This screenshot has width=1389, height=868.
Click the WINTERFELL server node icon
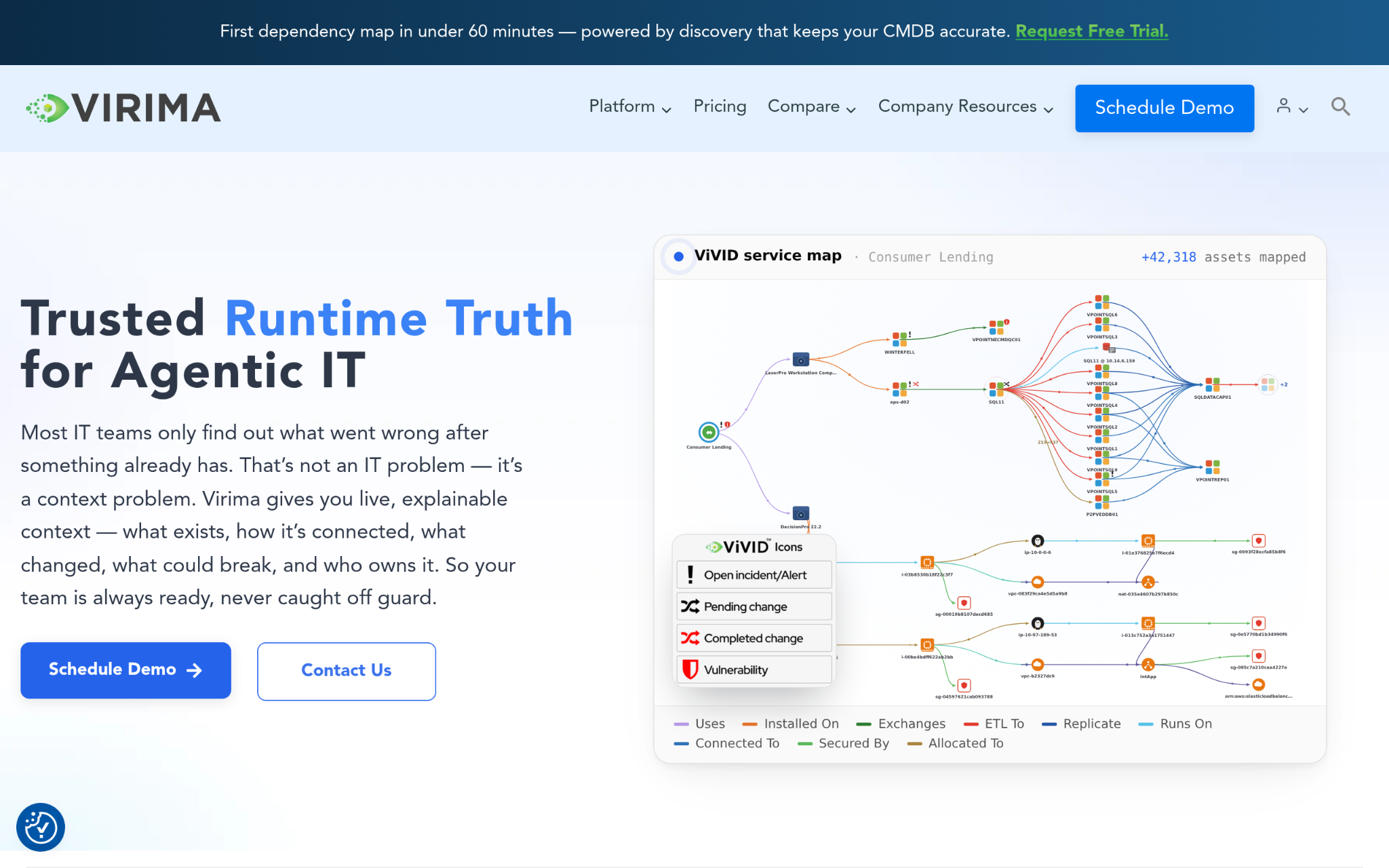pyautogui.click(x=899, y=339)
